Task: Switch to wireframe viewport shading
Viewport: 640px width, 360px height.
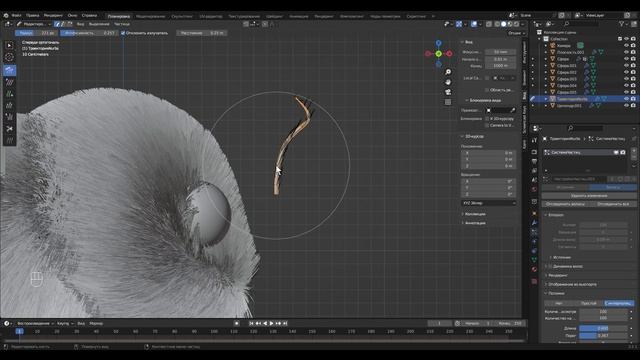Action: (x=497, y=24)
